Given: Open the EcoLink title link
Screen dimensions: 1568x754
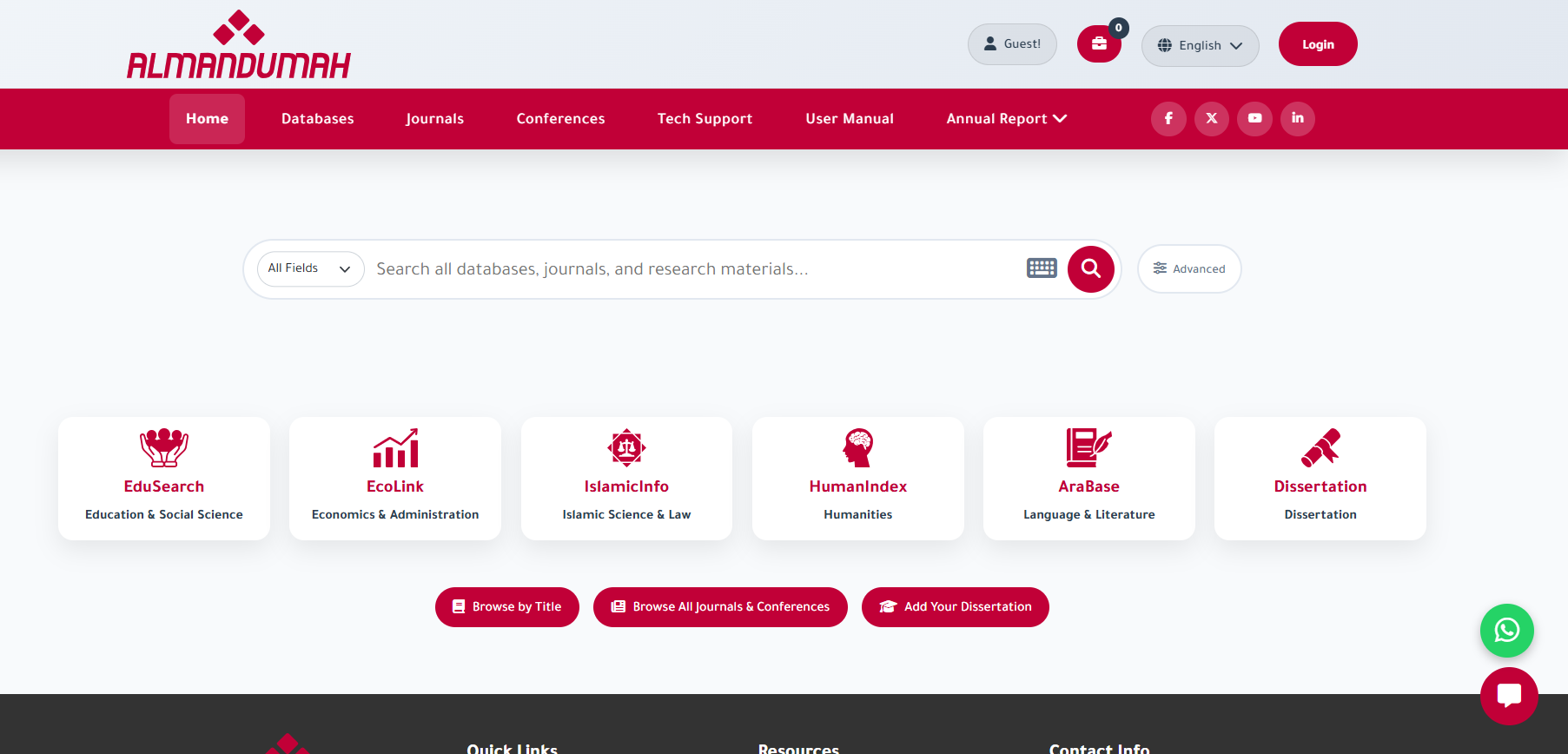Looking at the screenshot, I should click(395, 486).
